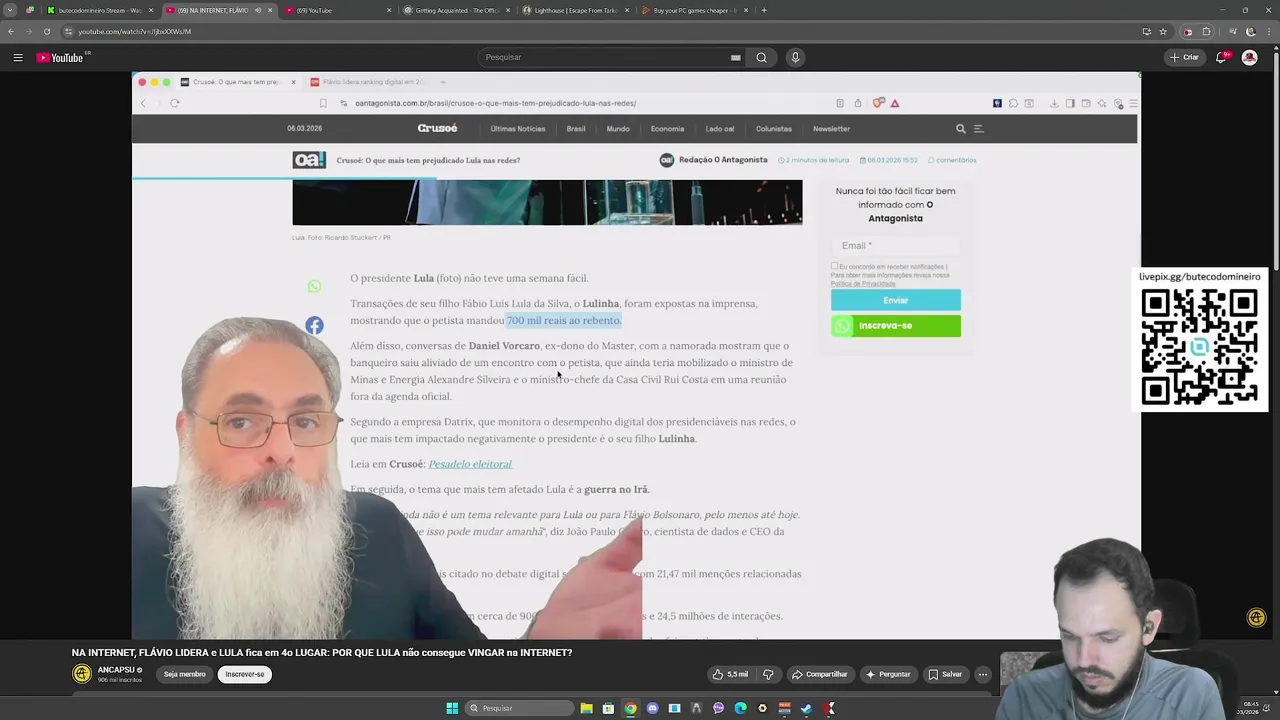Open the on-screen keyboard icon in search box

(736, 57)
